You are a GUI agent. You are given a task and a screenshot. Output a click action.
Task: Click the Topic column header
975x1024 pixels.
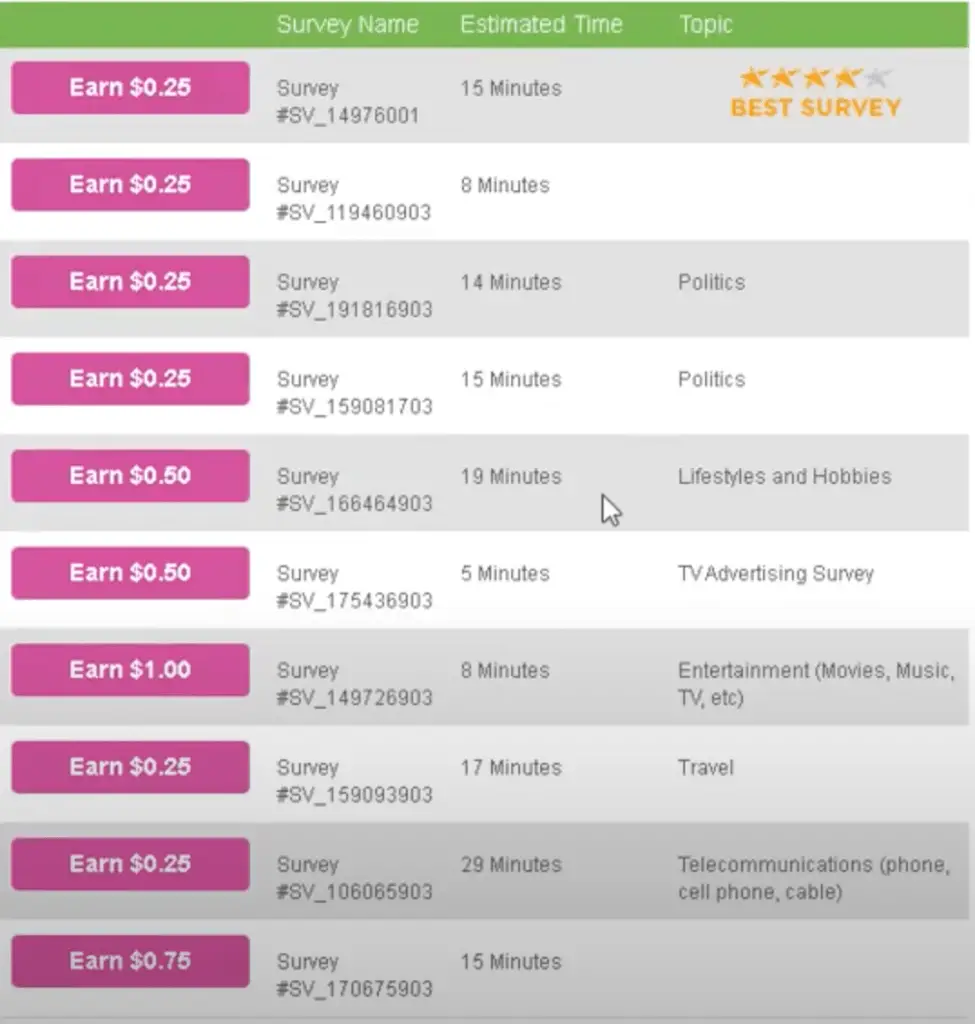coord(705,25)
